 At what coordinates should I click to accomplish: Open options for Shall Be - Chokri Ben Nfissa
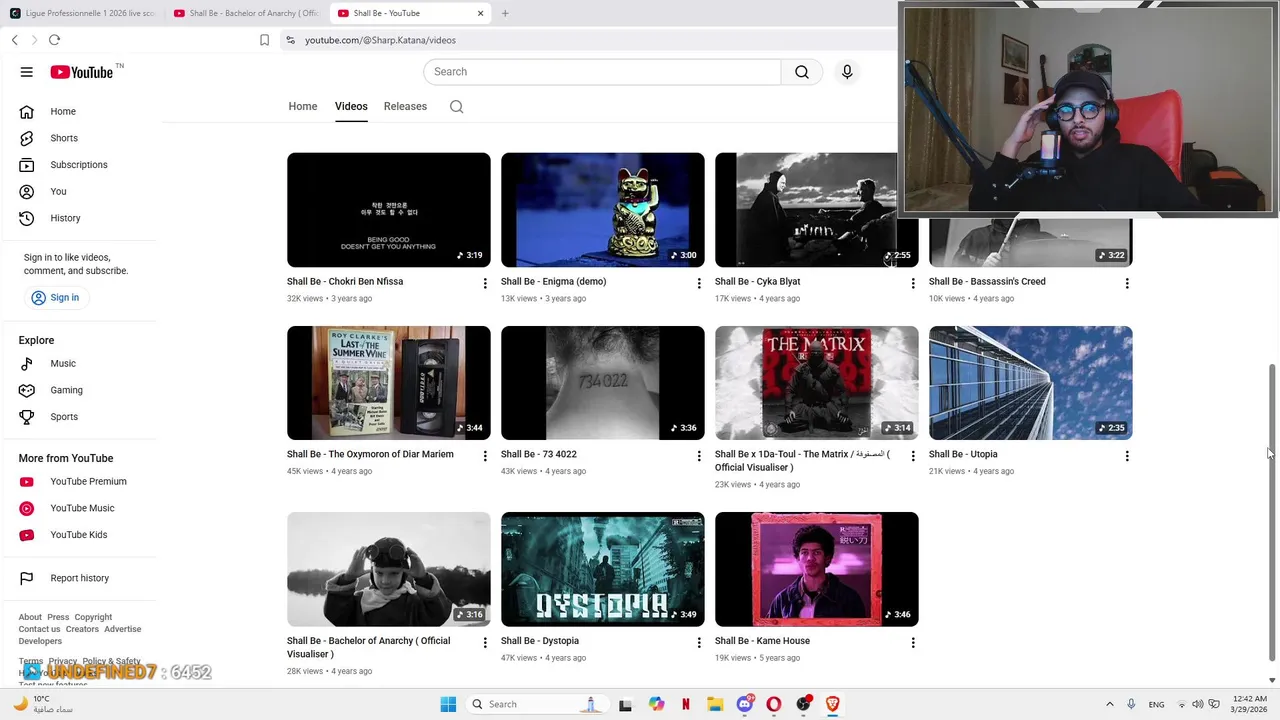coord(485,283)
